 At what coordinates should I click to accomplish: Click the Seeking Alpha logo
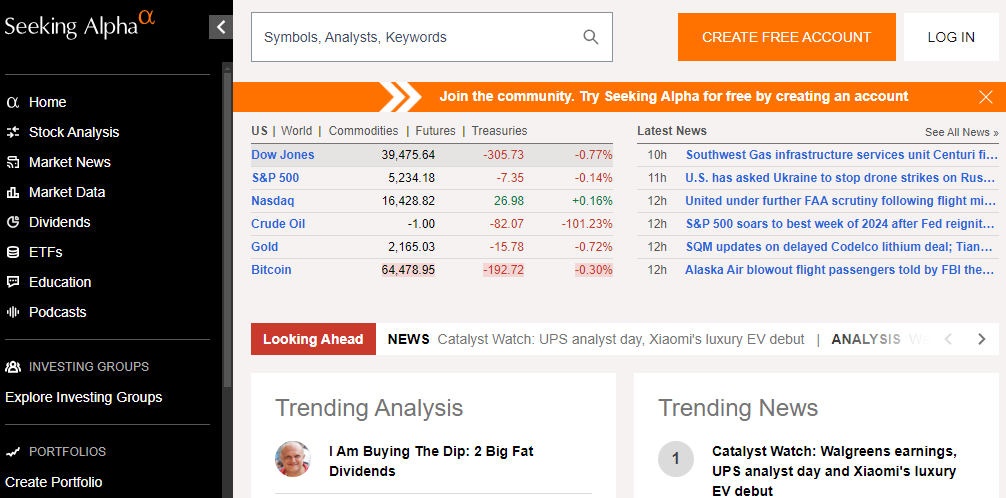pos(80,25)
